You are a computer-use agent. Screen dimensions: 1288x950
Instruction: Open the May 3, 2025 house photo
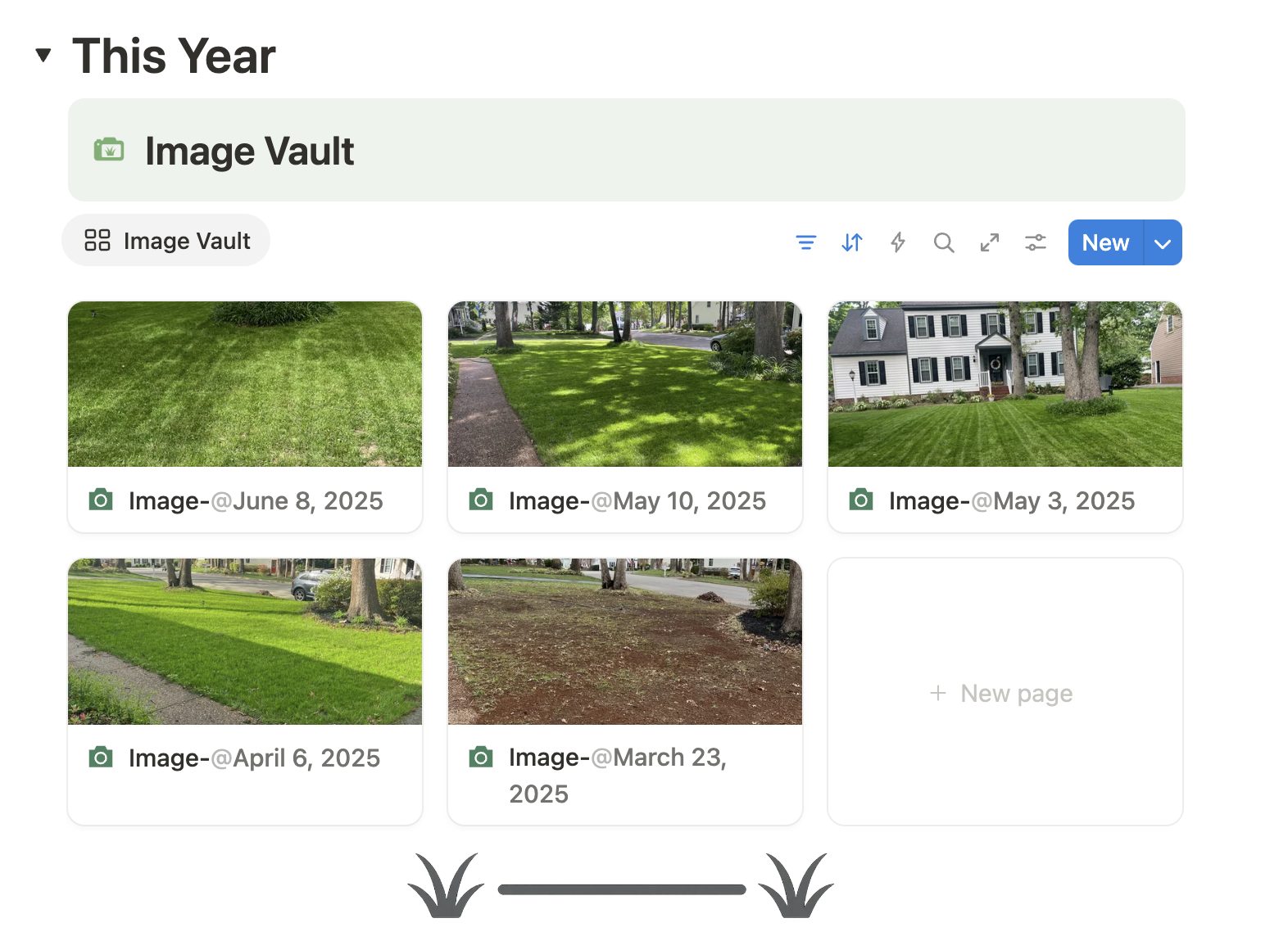pos(1005,384)
